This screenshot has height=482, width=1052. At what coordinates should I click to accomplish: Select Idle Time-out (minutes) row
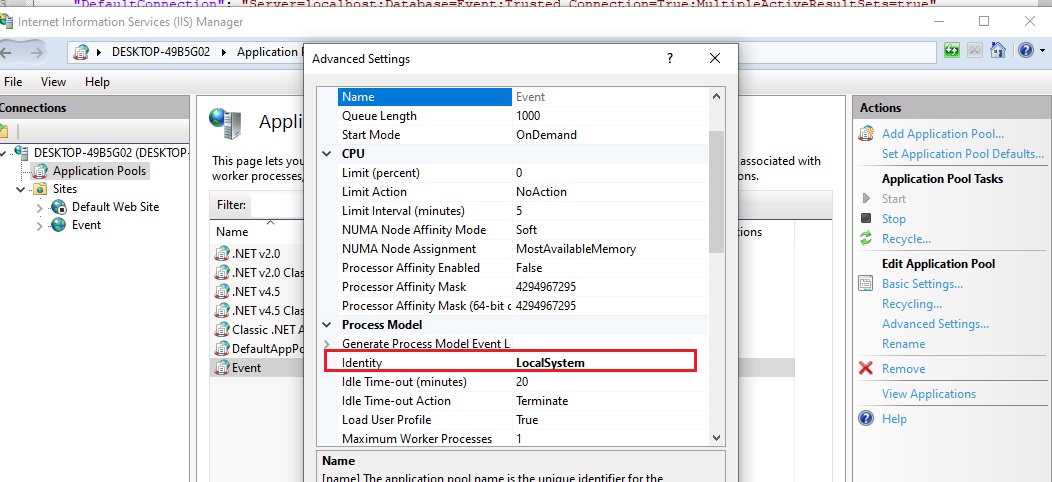coord(523,382)
